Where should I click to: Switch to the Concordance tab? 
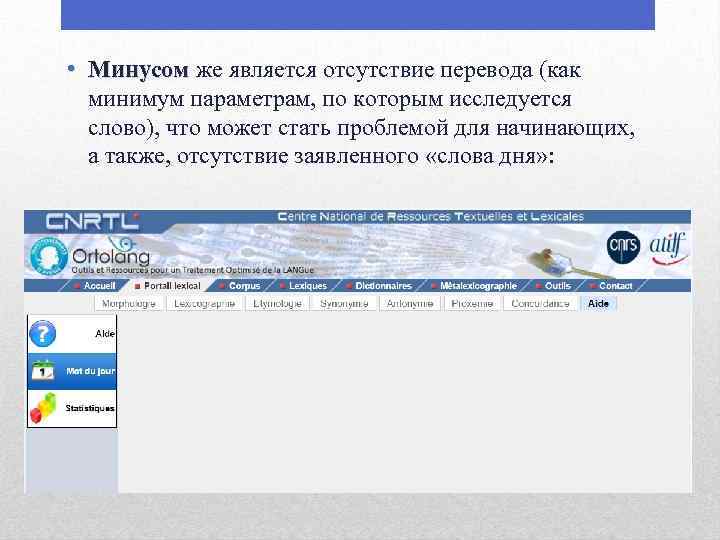coord(540,304)
